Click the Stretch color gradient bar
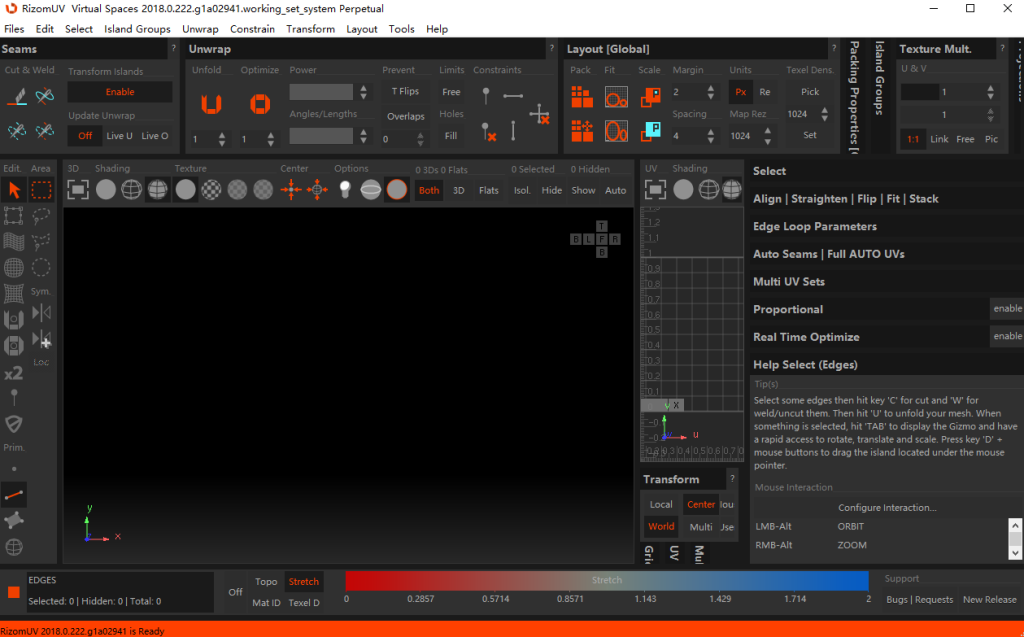Image resolution: width=1024 pixels, height=637 pixels. (607, 580)
